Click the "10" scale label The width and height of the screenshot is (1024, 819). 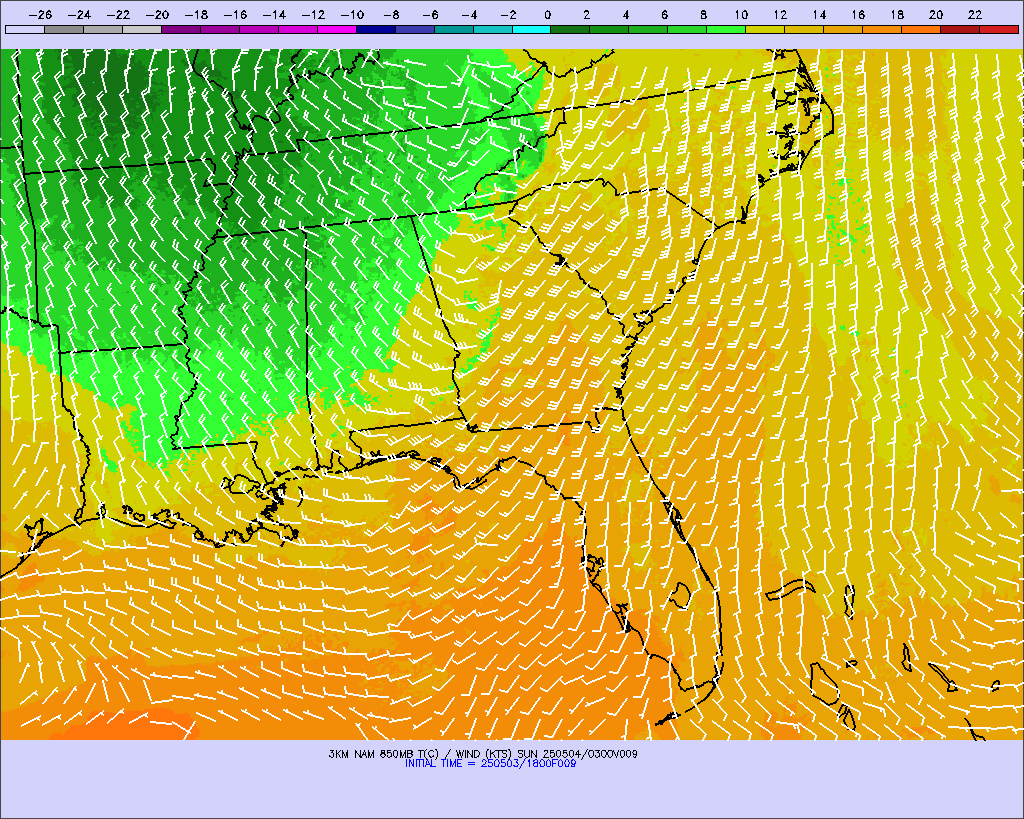click(741, 14)
